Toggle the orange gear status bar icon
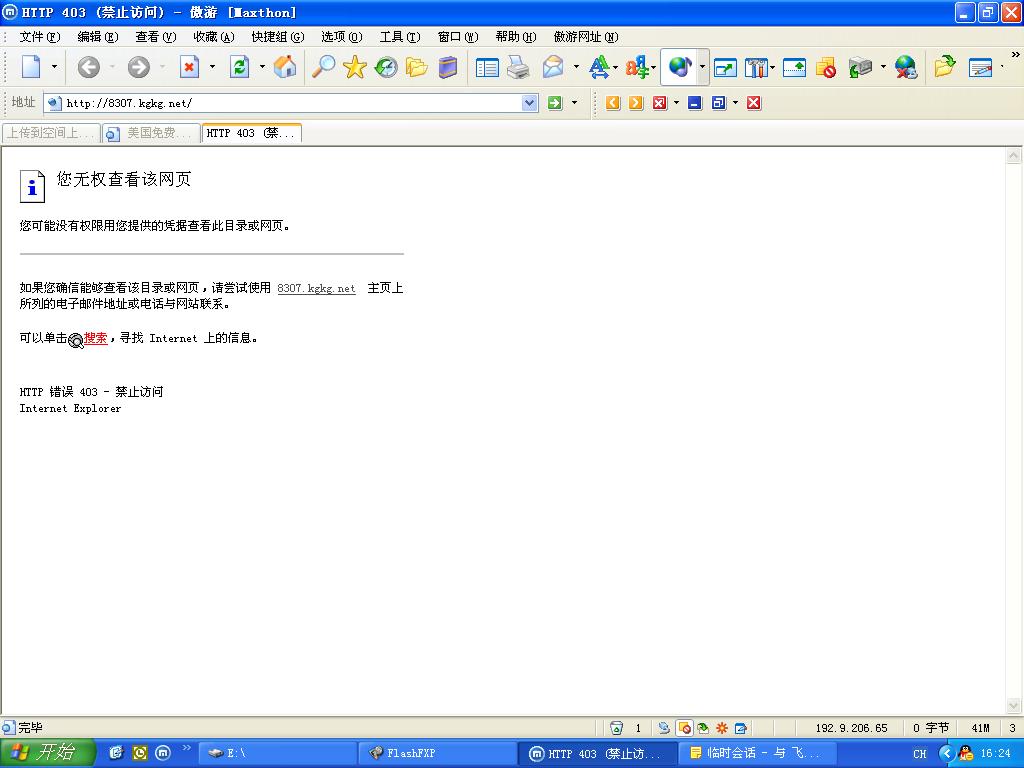 (721, 728)
